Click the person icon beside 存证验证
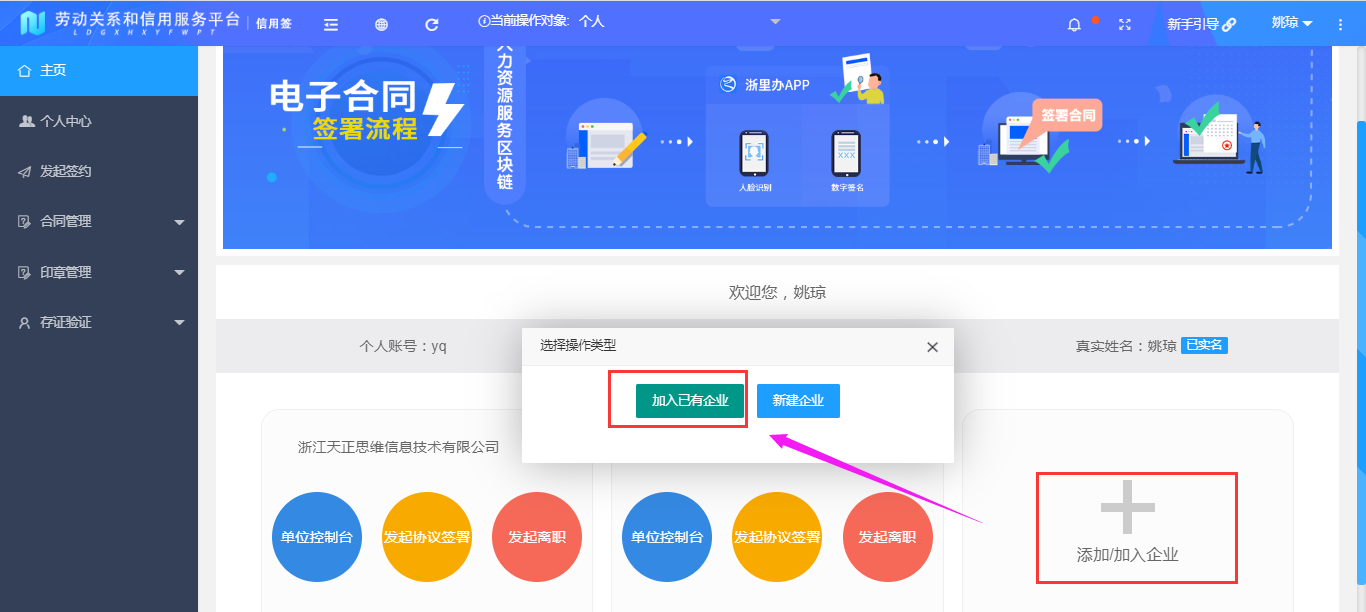 pos(25,323)
